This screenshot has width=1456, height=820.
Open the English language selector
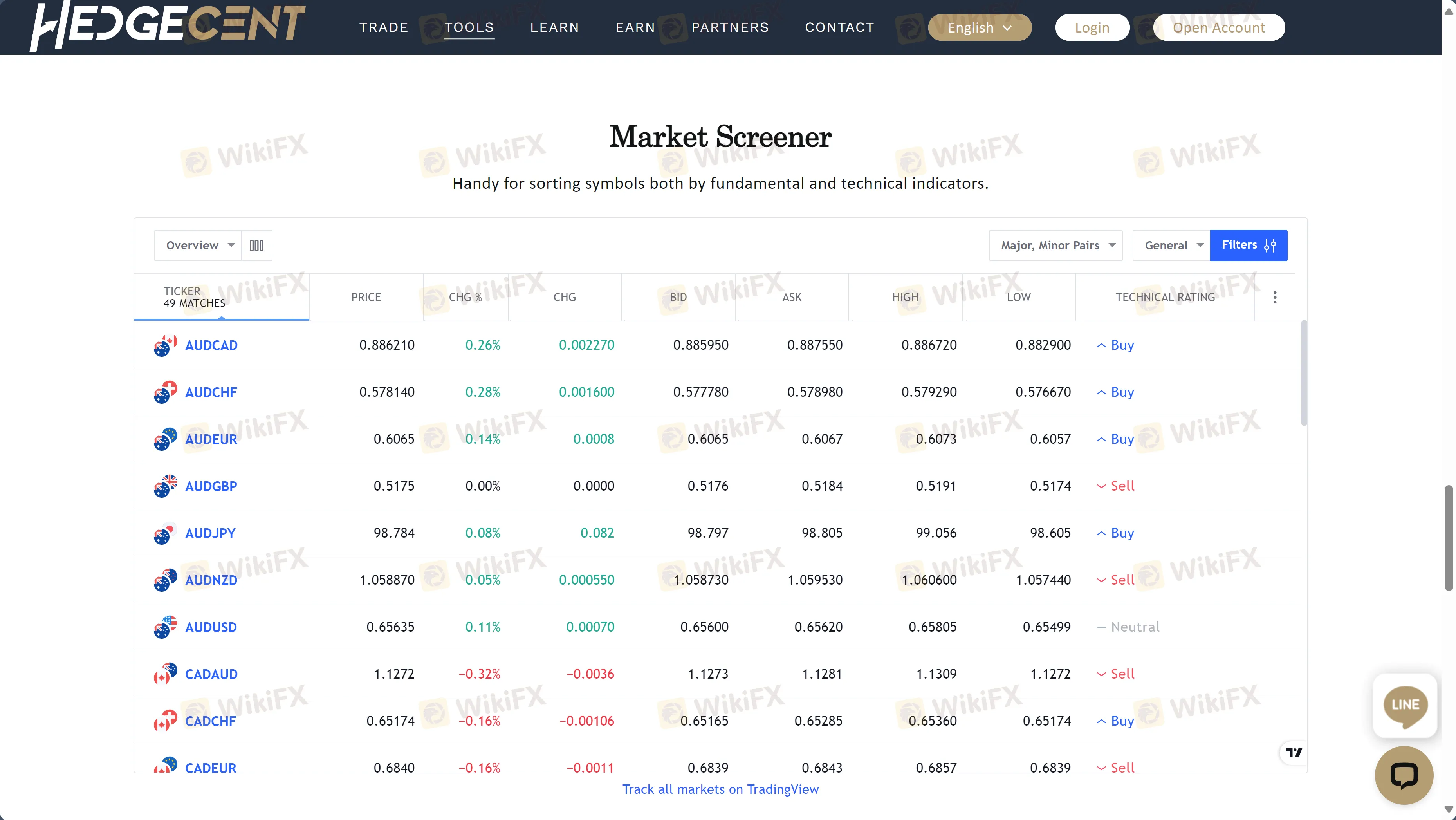tap(980, 28)
